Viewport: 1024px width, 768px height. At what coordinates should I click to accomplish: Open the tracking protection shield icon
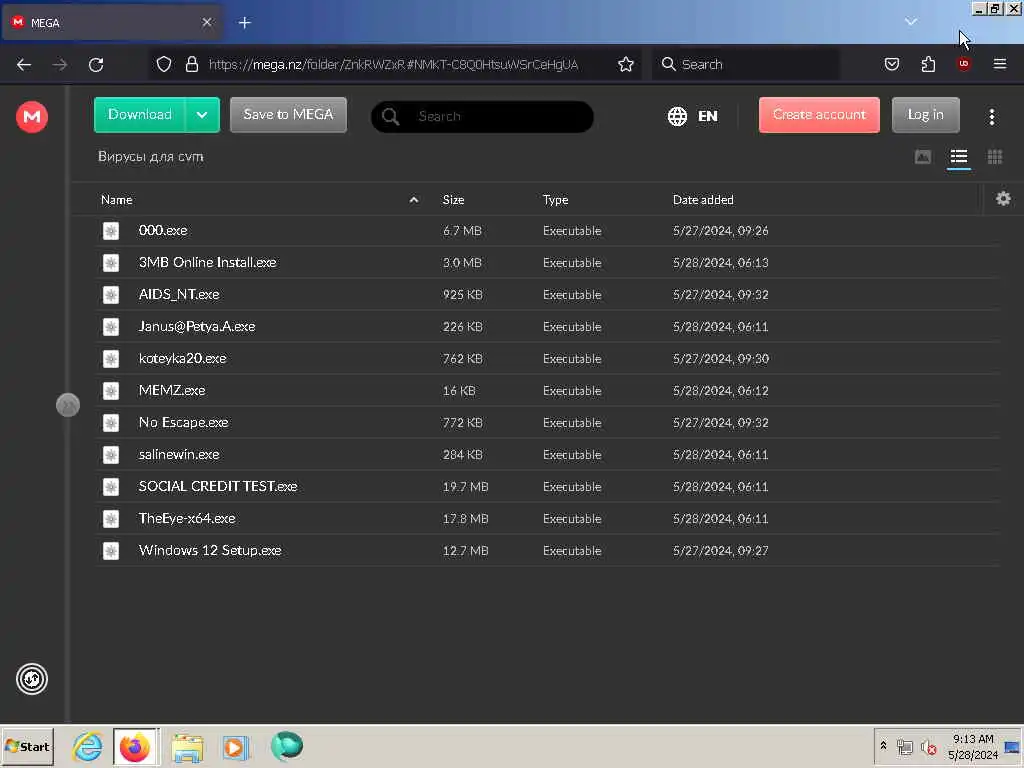pos(164,65)
